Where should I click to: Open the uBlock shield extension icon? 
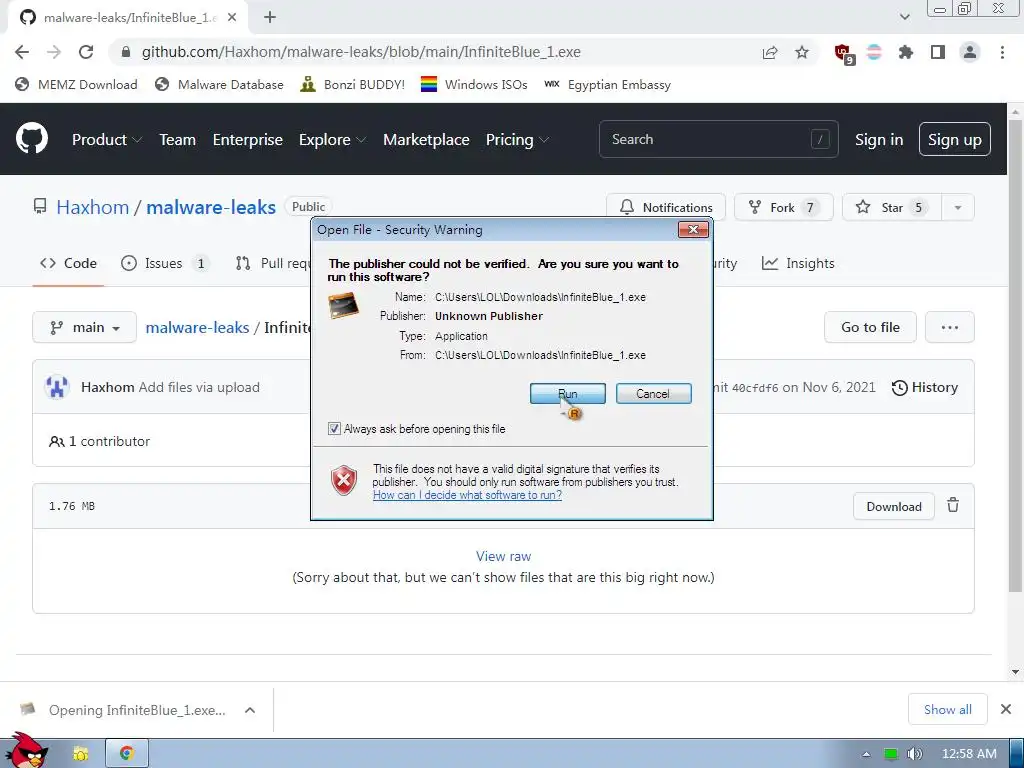click(844, 53)
